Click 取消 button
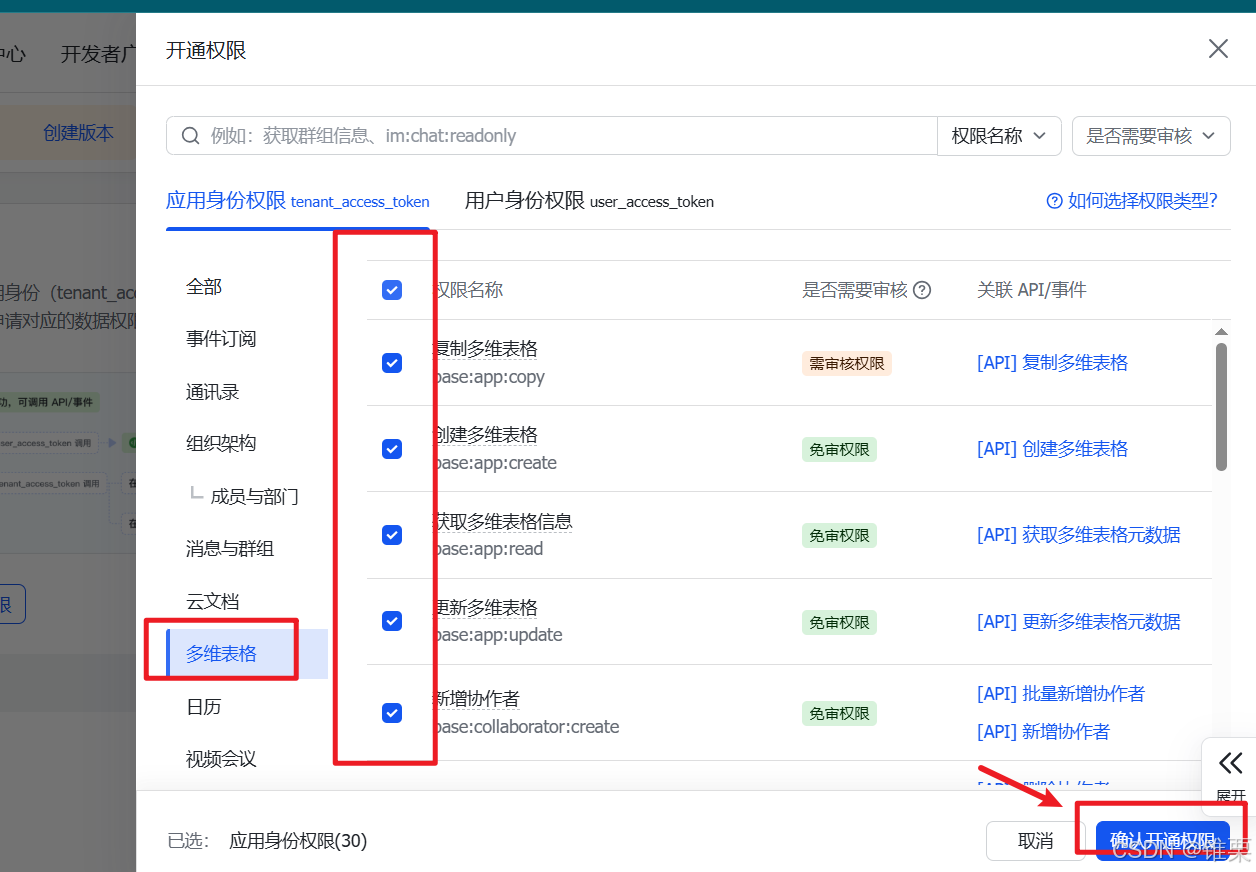 point(1035,841)
